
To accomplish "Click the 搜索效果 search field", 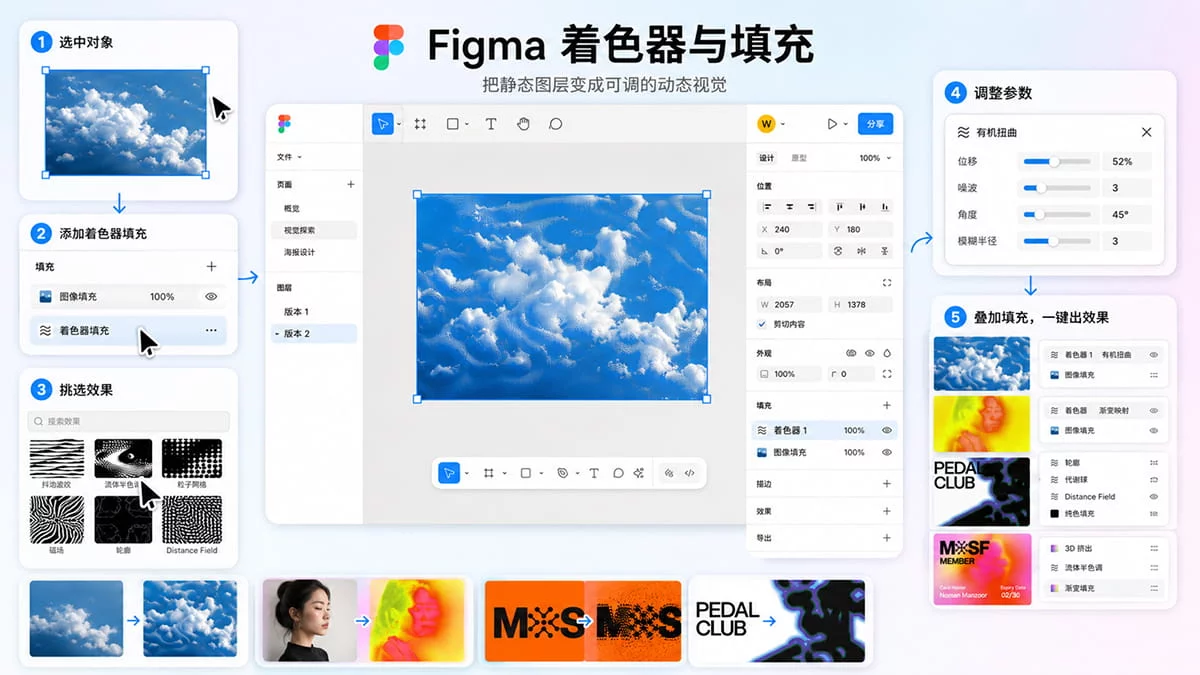I will click(129, 422).
